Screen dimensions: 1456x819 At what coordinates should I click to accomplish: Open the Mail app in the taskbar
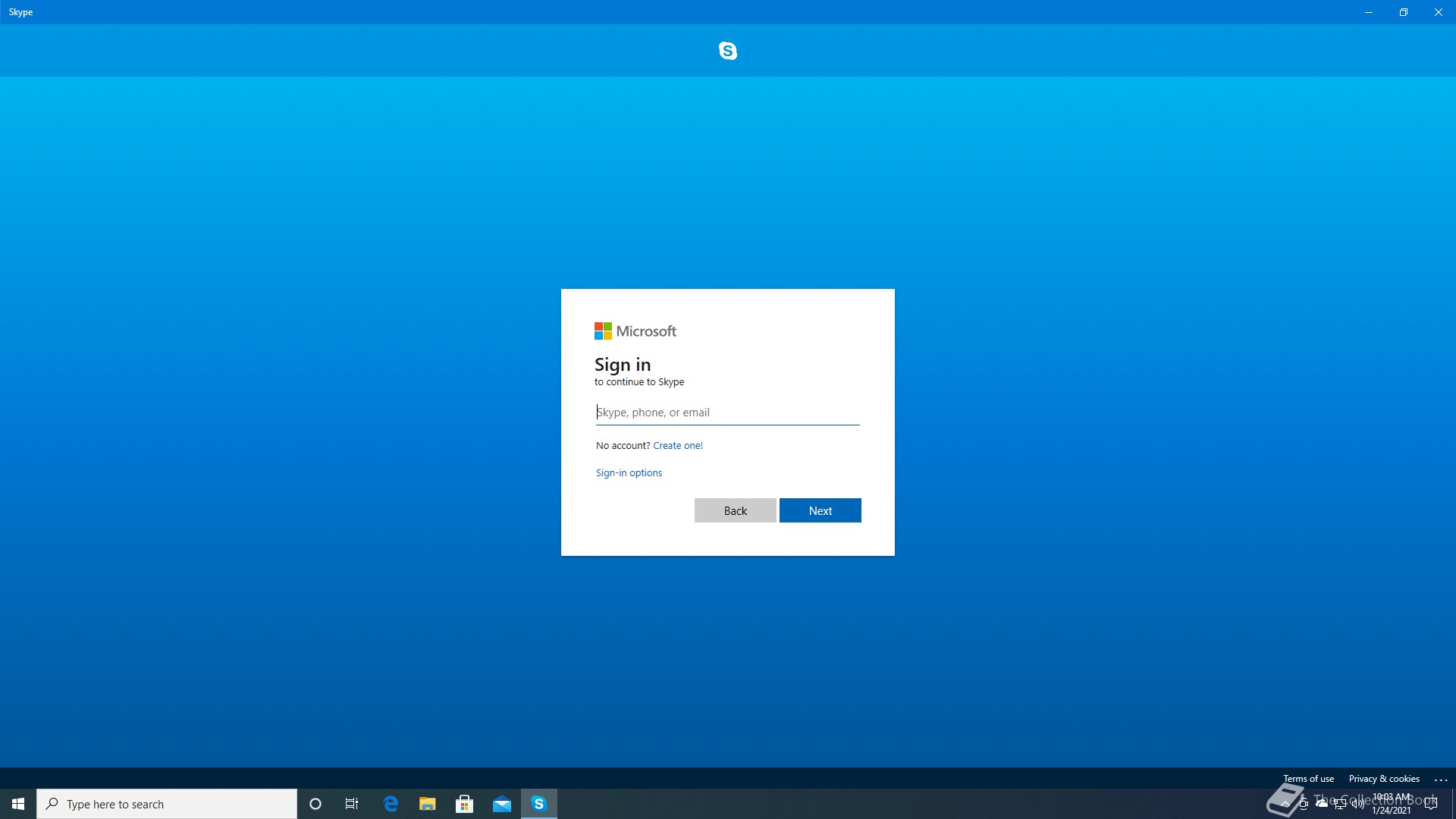click(x=501, y=804)
